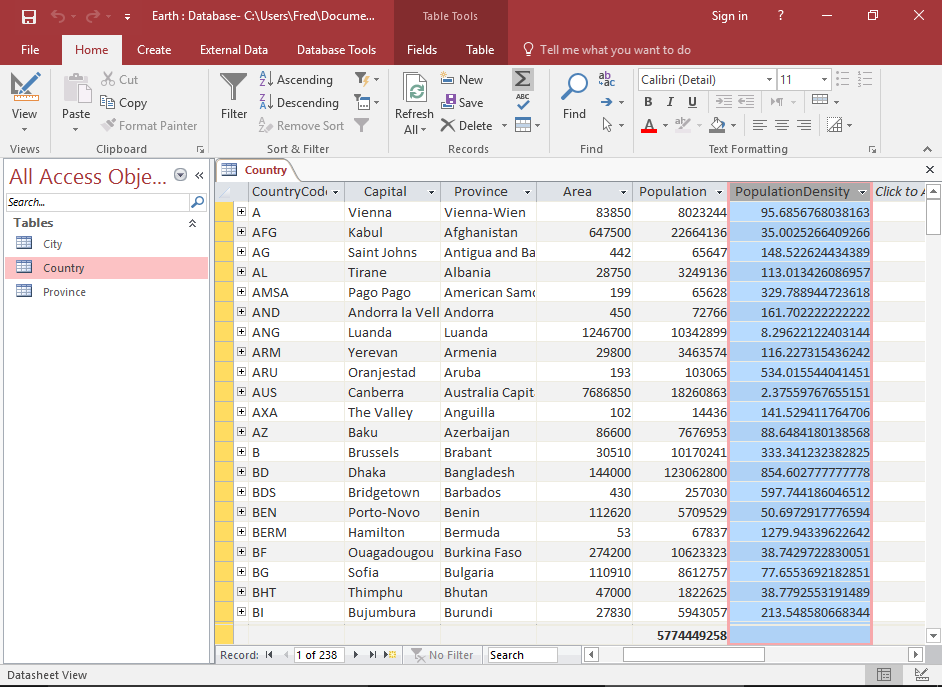Click the Find magnifier icon
The image size is (942, 687).
pyautogui.click(x=574, y=89)
